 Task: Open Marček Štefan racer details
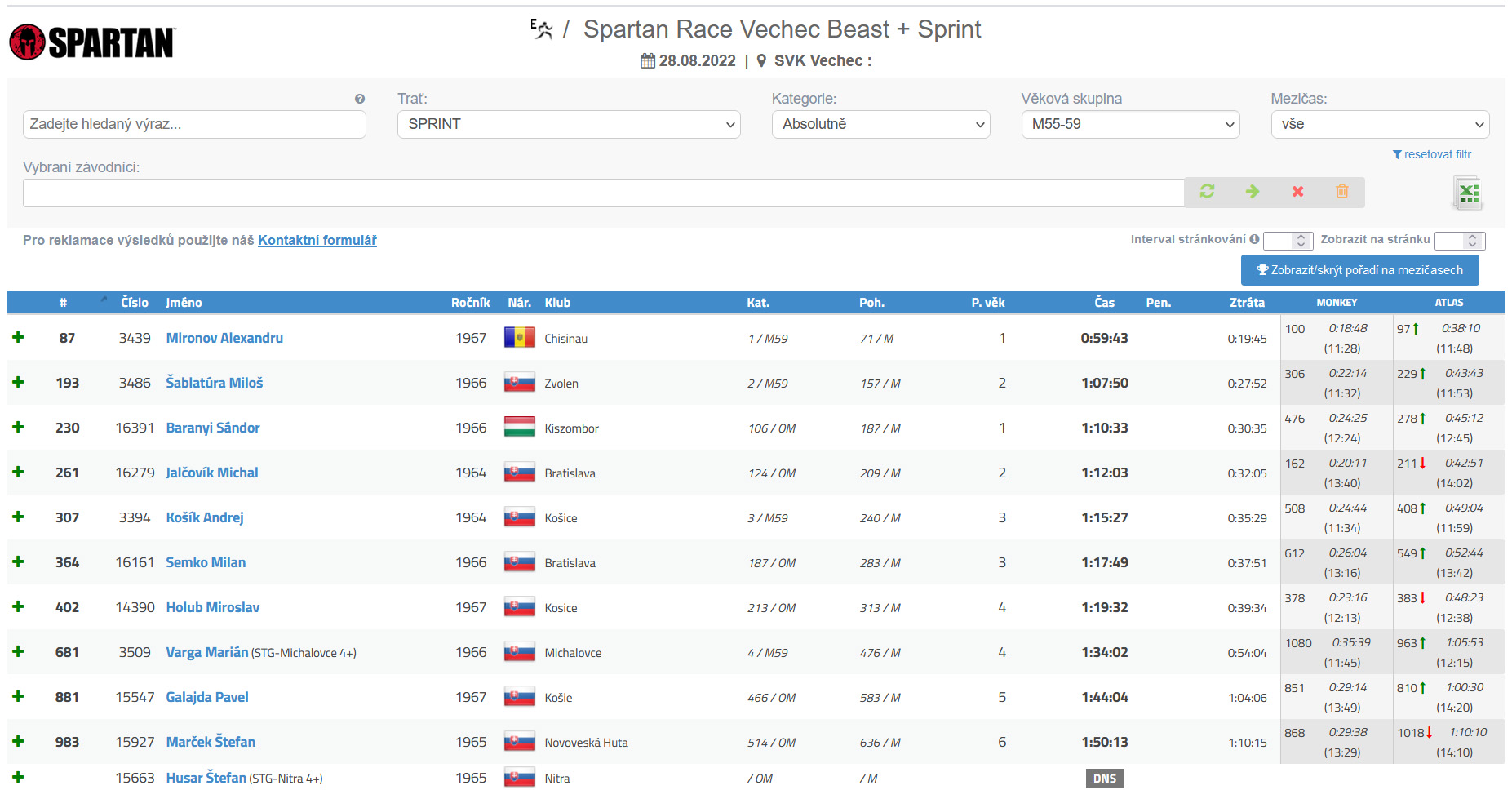(x=211, y=742)
